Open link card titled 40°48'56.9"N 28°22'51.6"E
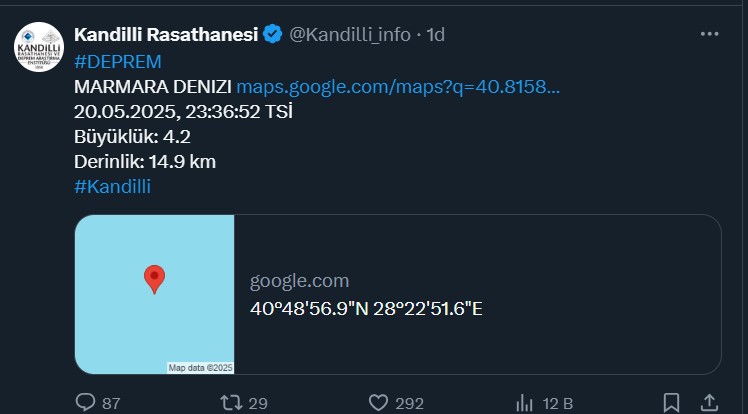 tap(398, 294)
